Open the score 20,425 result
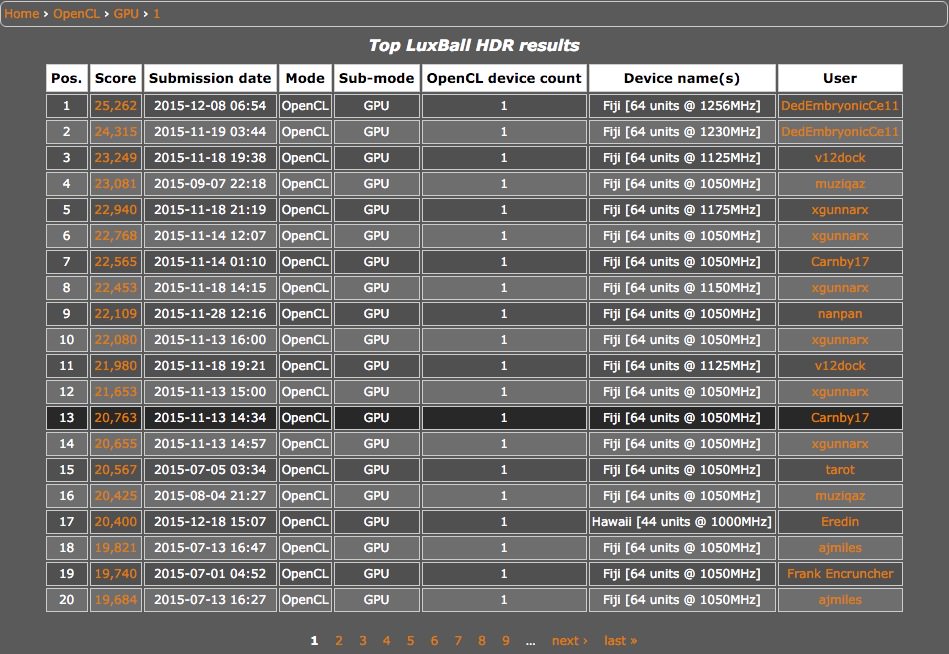This screenshot has width=949, height=654. point(116,495)
